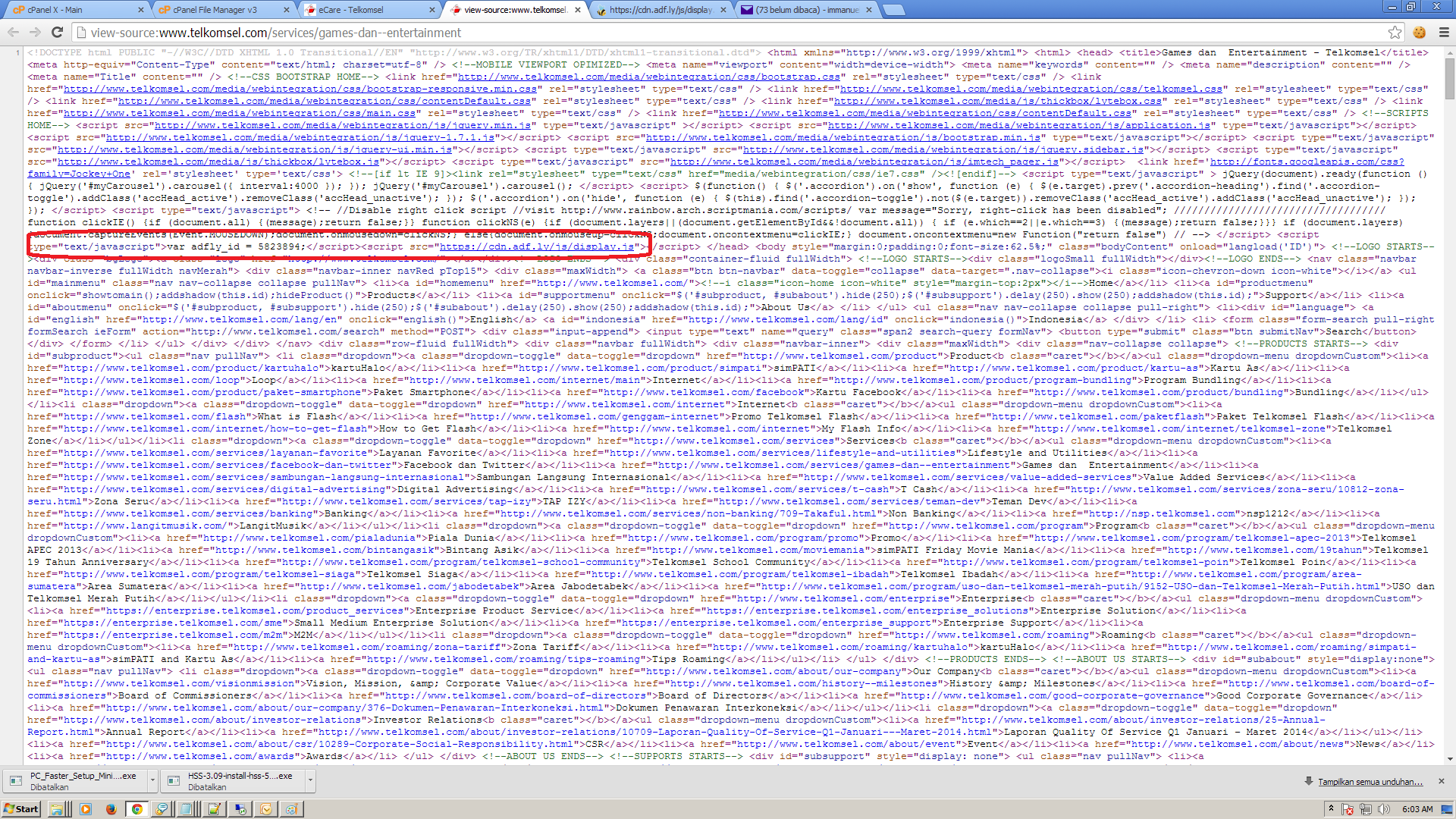Image resolution: width=1456 pixels, height=819 pixels.
Task: Reload the page with the refresh icon
Action: [57, 33]
